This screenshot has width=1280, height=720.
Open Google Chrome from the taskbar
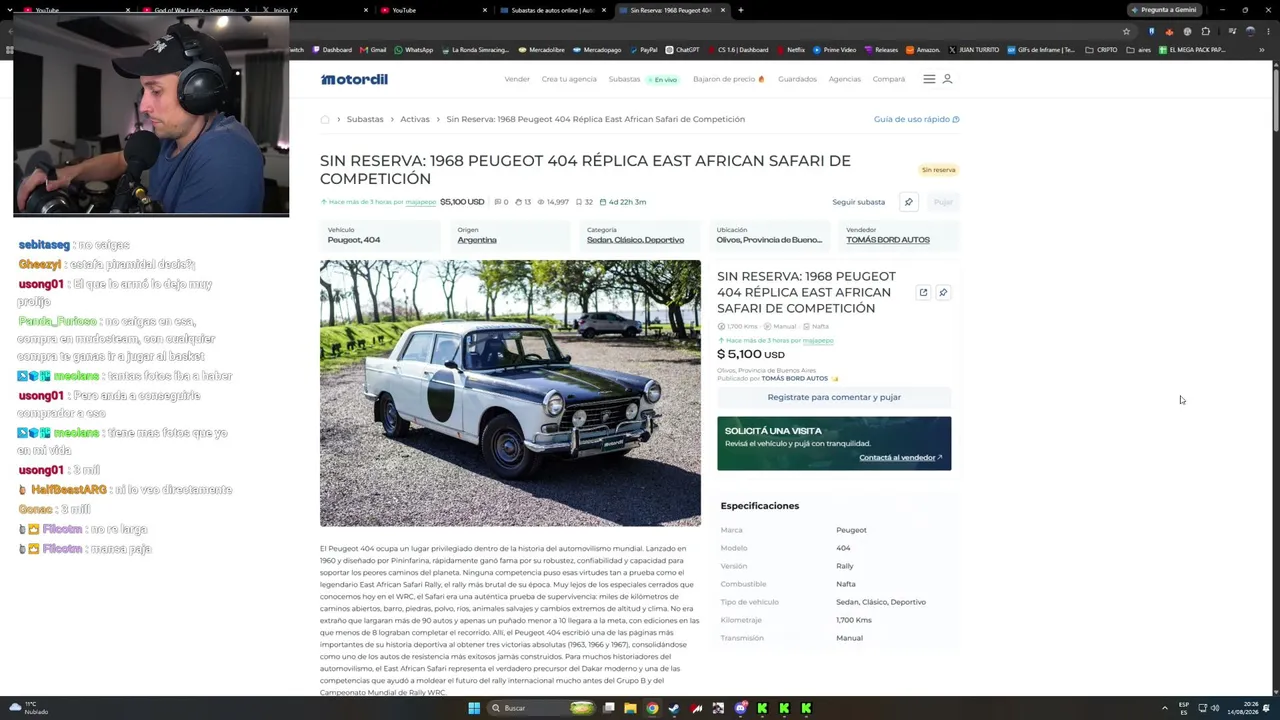pos(652,708)
